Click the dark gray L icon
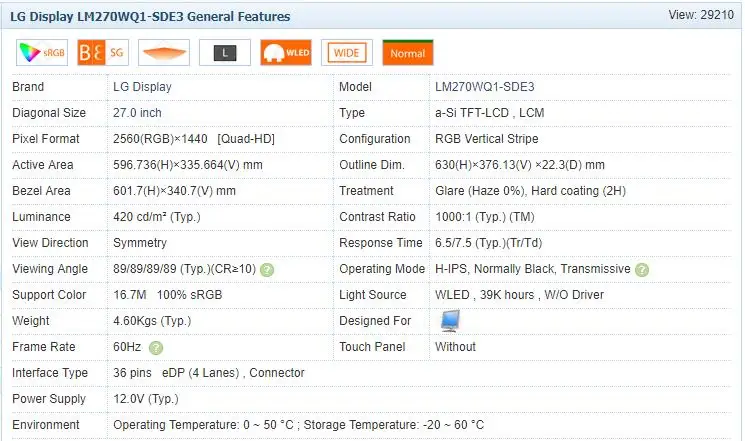 click(x=225, y=53)
